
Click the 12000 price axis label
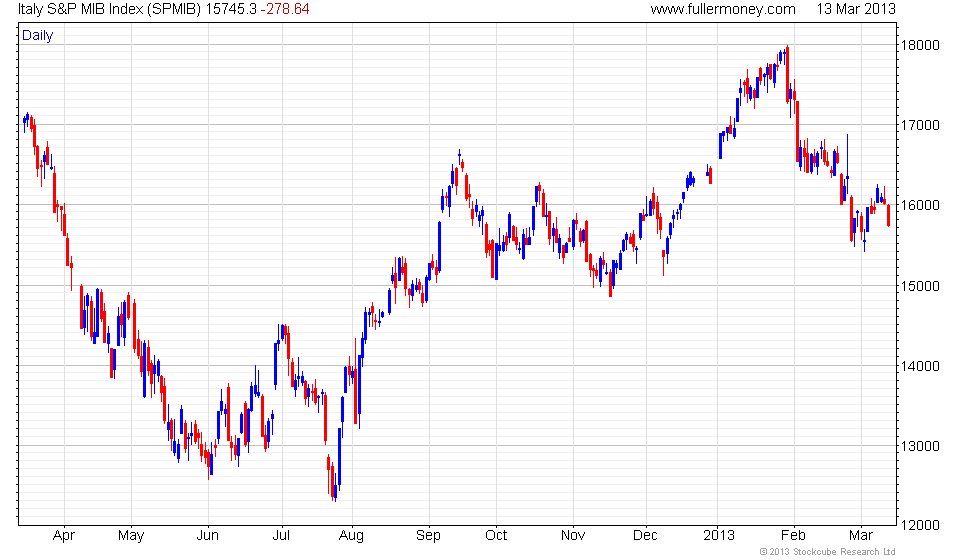pyautogui.click(x=919, y=526)
